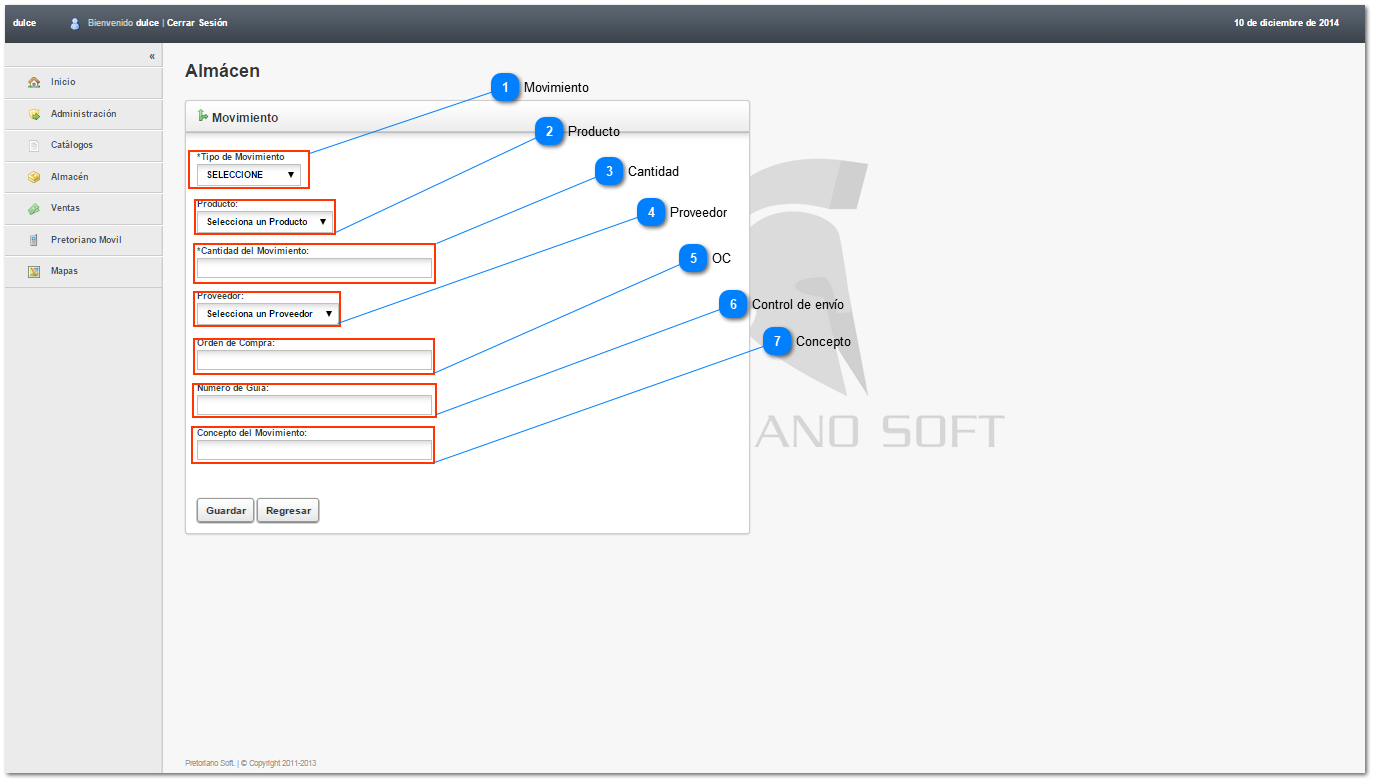
Task: Click the Almacén box icon
Action: pos(34,177)
